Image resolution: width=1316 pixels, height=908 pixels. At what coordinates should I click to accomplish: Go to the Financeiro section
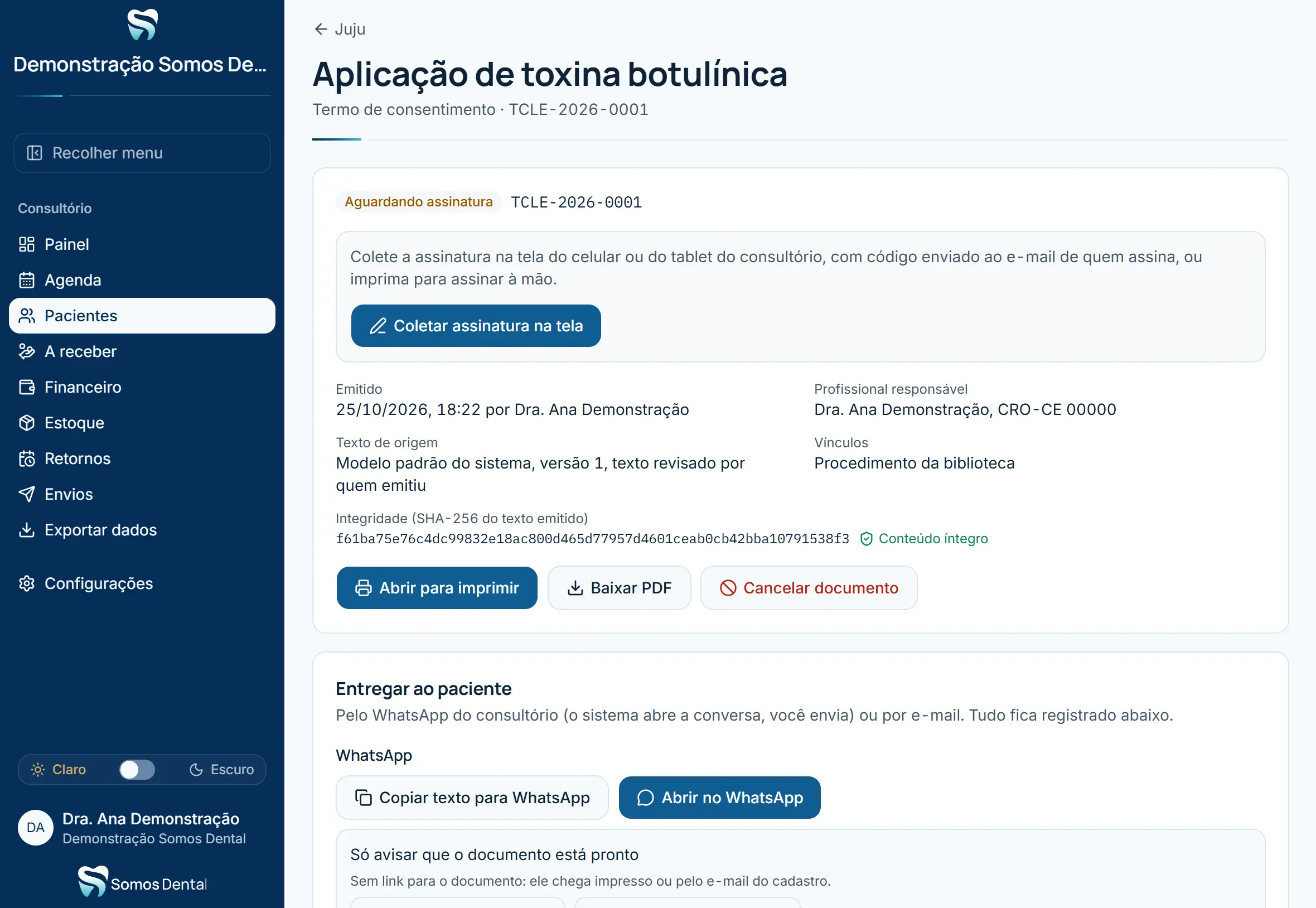(x=142, y=388)
